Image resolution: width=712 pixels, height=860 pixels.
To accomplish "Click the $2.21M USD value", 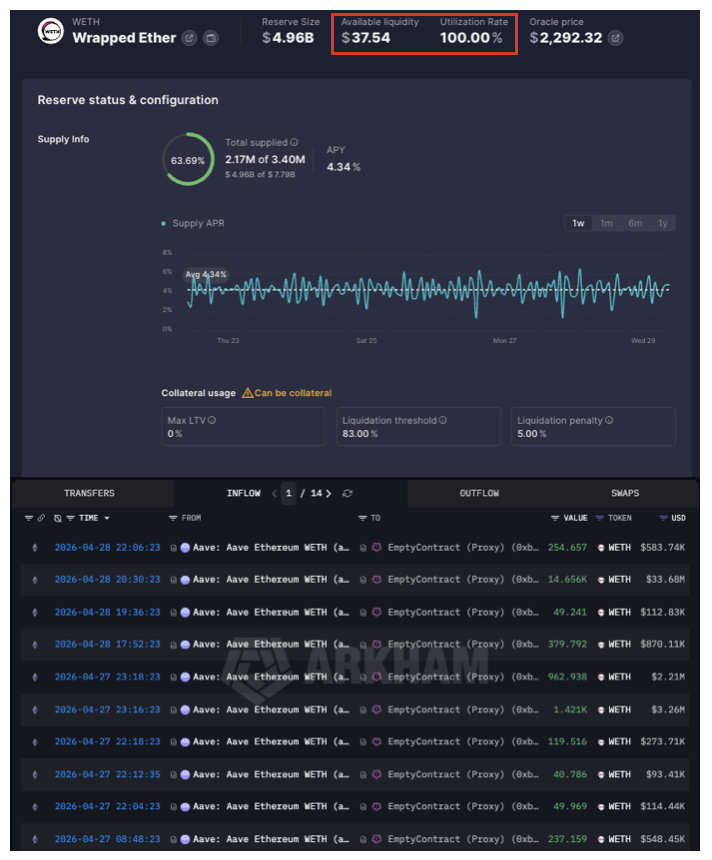I will pos(668,677).
